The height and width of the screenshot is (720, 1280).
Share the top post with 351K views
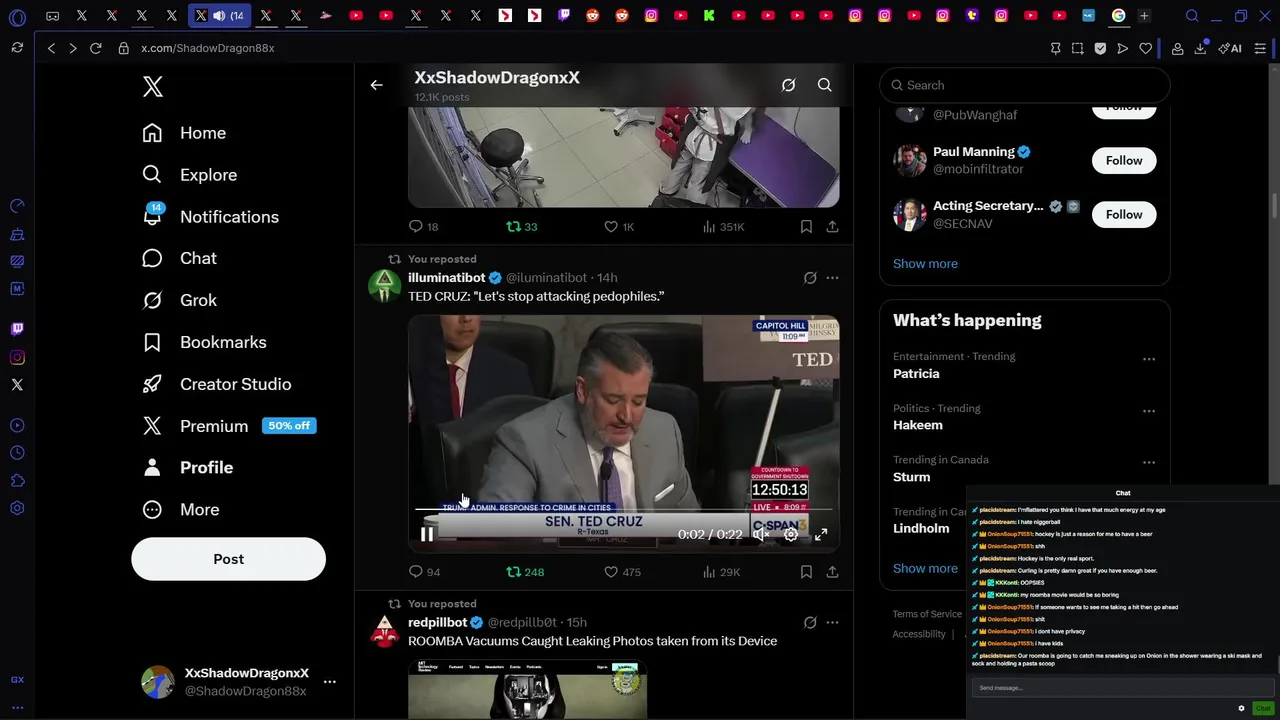pos(832,227)
